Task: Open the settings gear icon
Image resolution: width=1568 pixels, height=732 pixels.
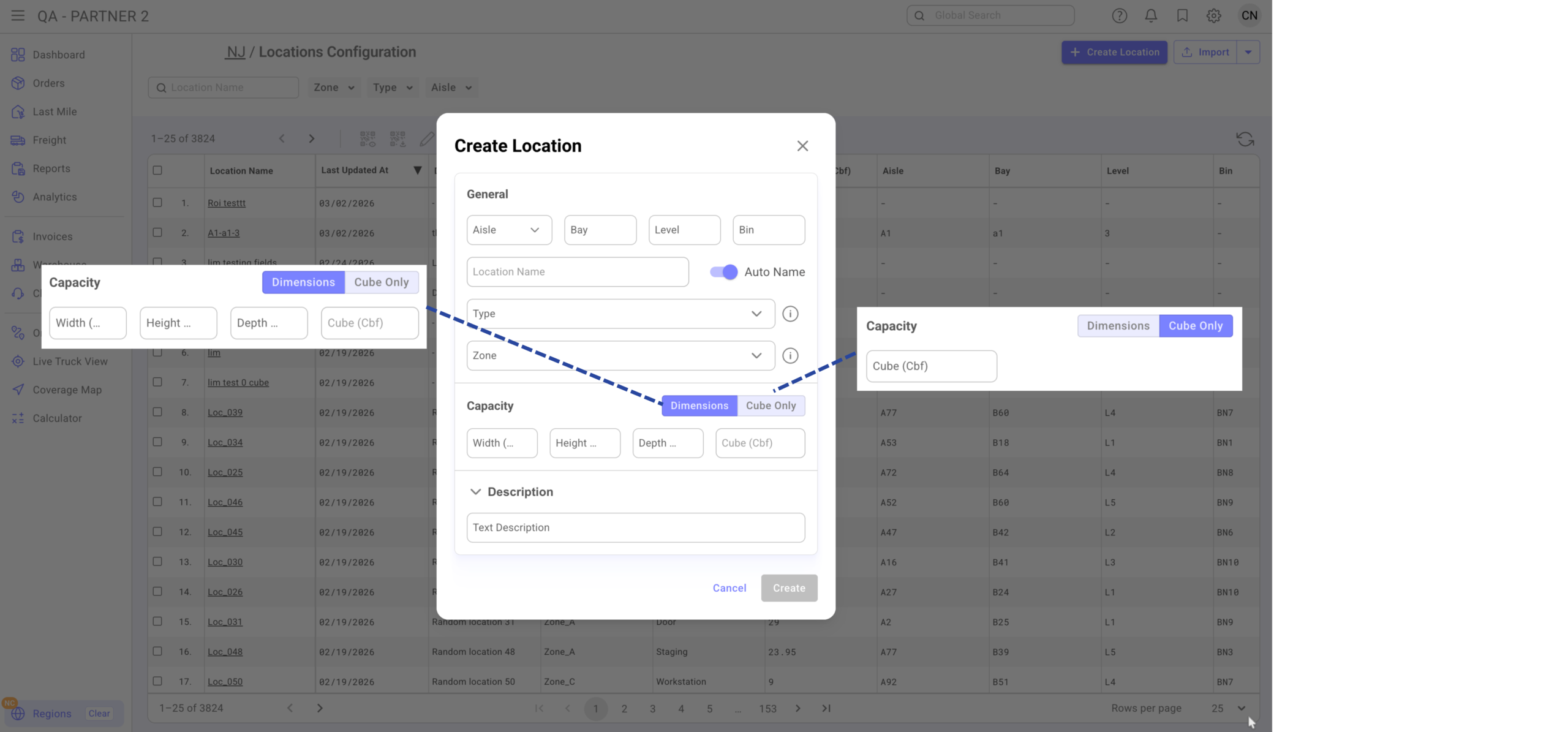Action: coord(1213,16)
